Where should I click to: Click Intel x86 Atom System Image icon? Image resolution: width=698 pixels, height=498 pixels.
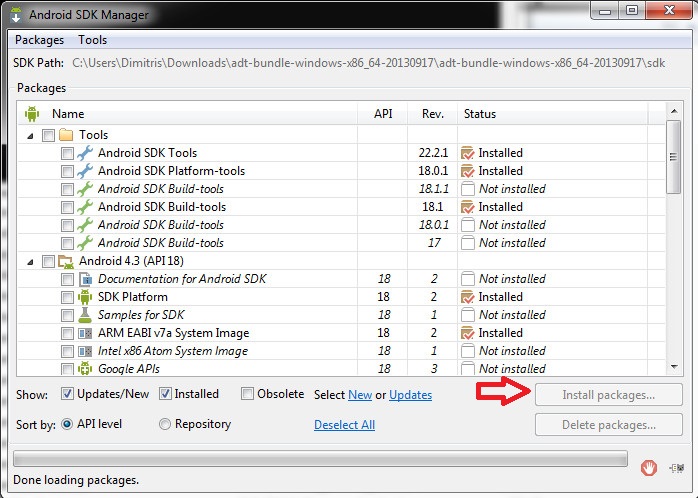tap(85, 351)
